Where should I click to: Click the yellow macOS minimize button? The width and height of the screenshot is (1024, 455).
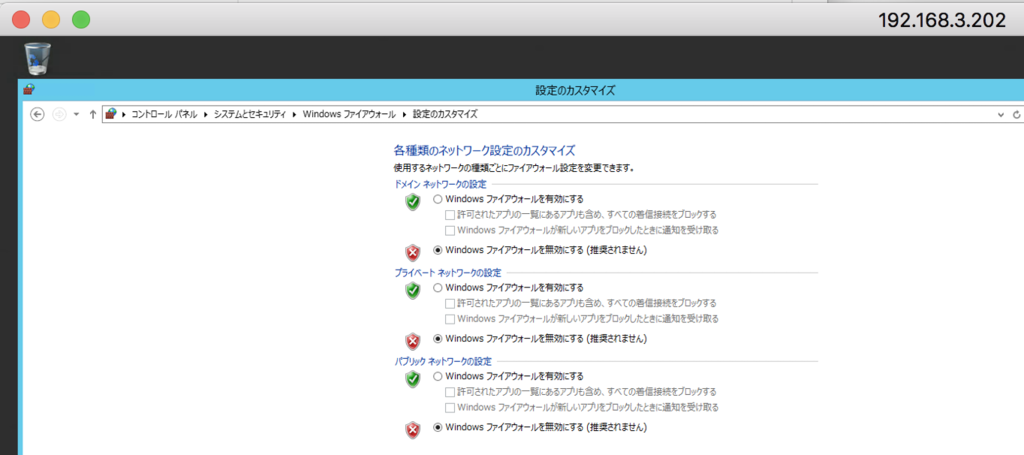pos(51,20)
